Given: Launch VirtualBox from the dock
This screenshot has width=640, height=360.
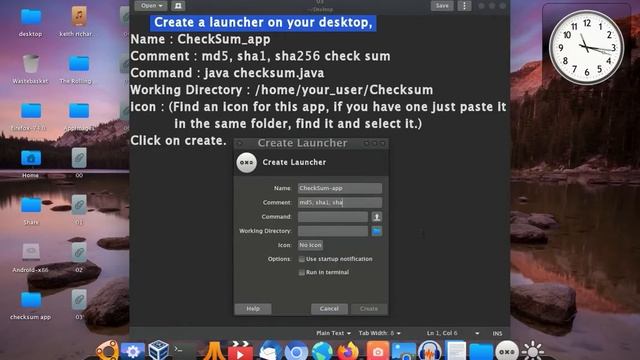Looking at the screenshot, I should pyautogui.click(x=158, y=350).
